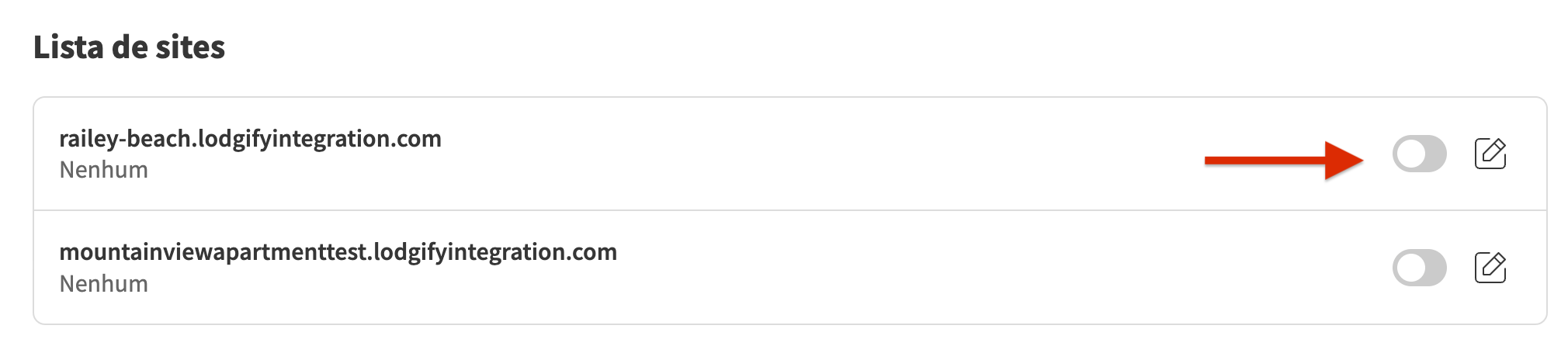1568x360 pixels.
Task: Enable the railey-beach site toggle
Action: point(1419,154)
